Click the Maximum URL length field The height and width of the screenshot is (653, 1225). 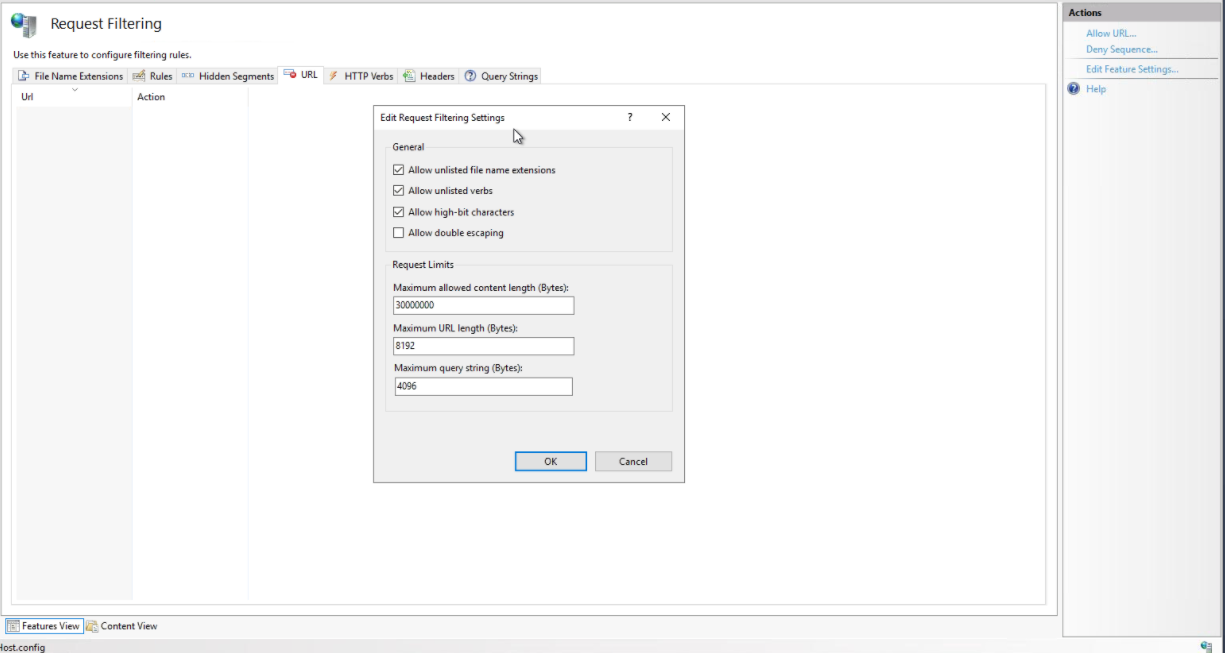click(484, 346)
